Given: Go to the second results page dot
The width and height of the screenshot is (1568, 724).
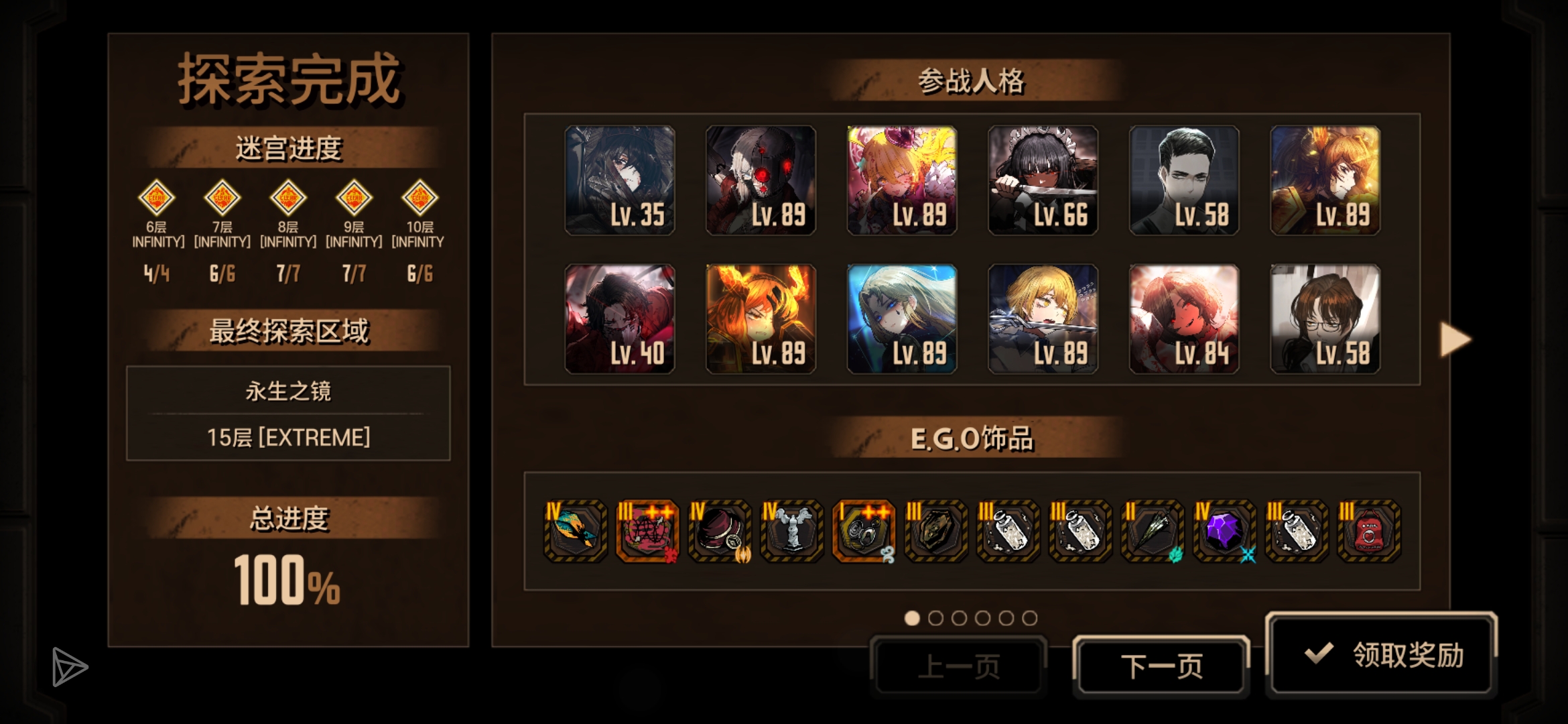Looking at the screenshot, I should [935, 618].
